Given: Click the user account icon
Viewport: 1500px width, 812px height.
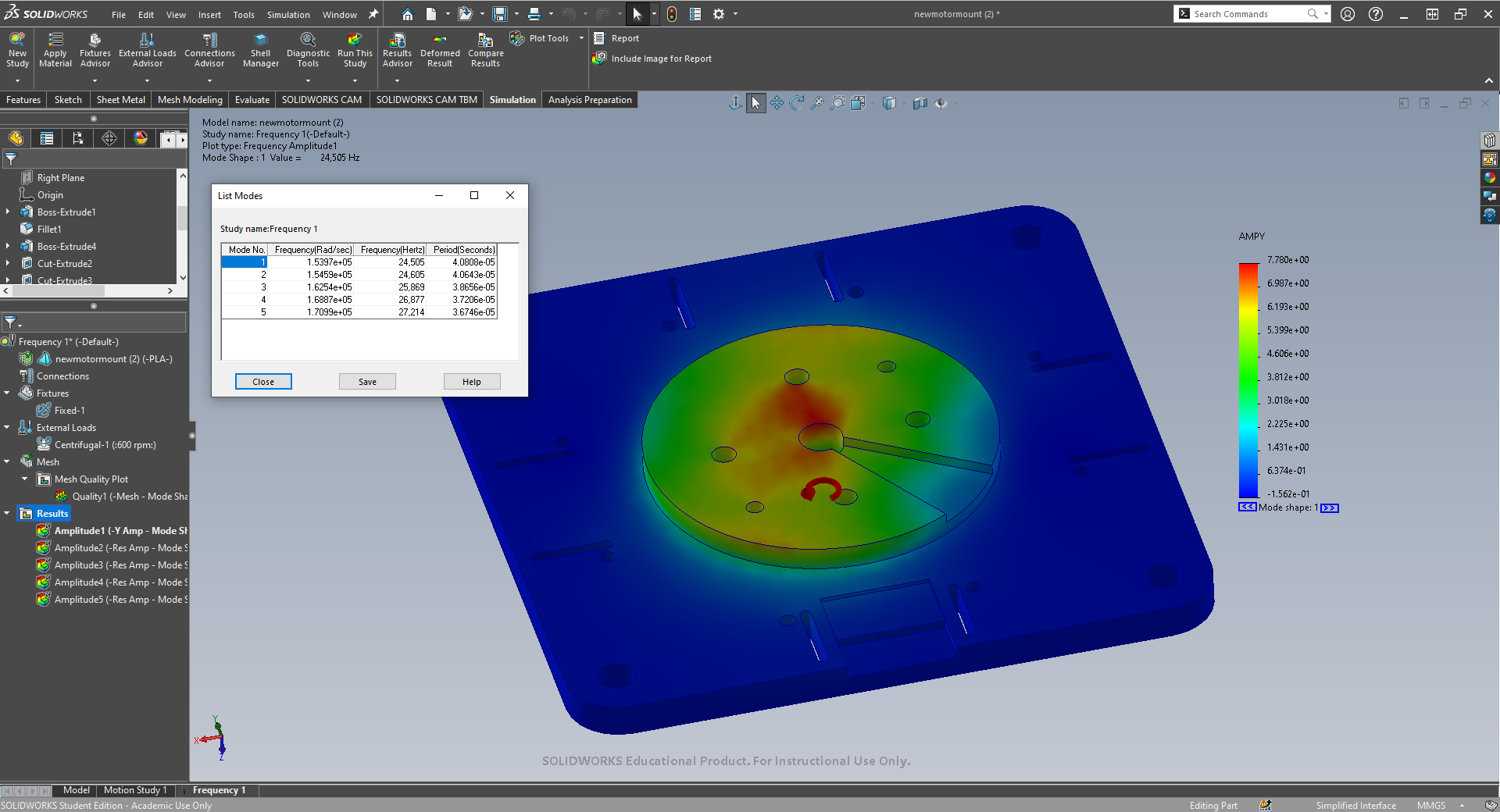Looking at the screenshot, I should pyautogui.click(x=1348, y=14).
